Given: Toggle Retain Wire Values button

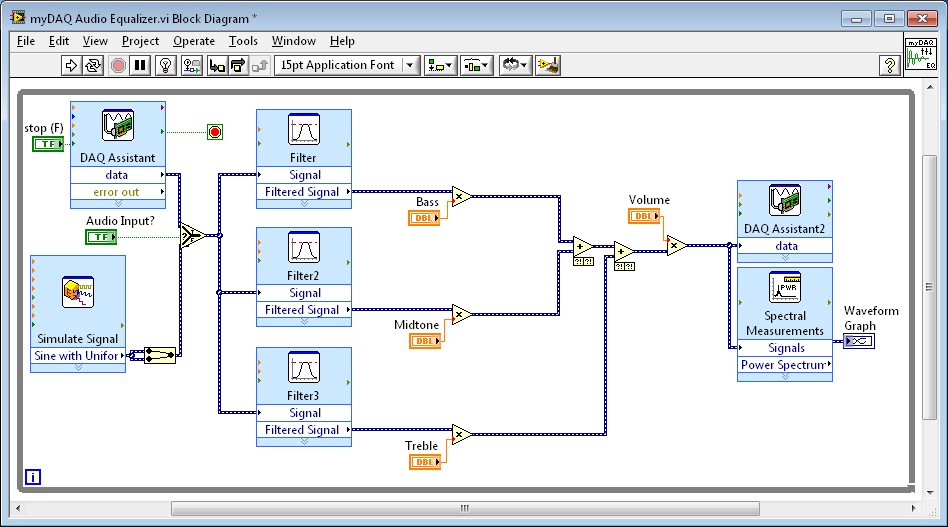Looking at the screenshot, I should (x=190, y=65).
